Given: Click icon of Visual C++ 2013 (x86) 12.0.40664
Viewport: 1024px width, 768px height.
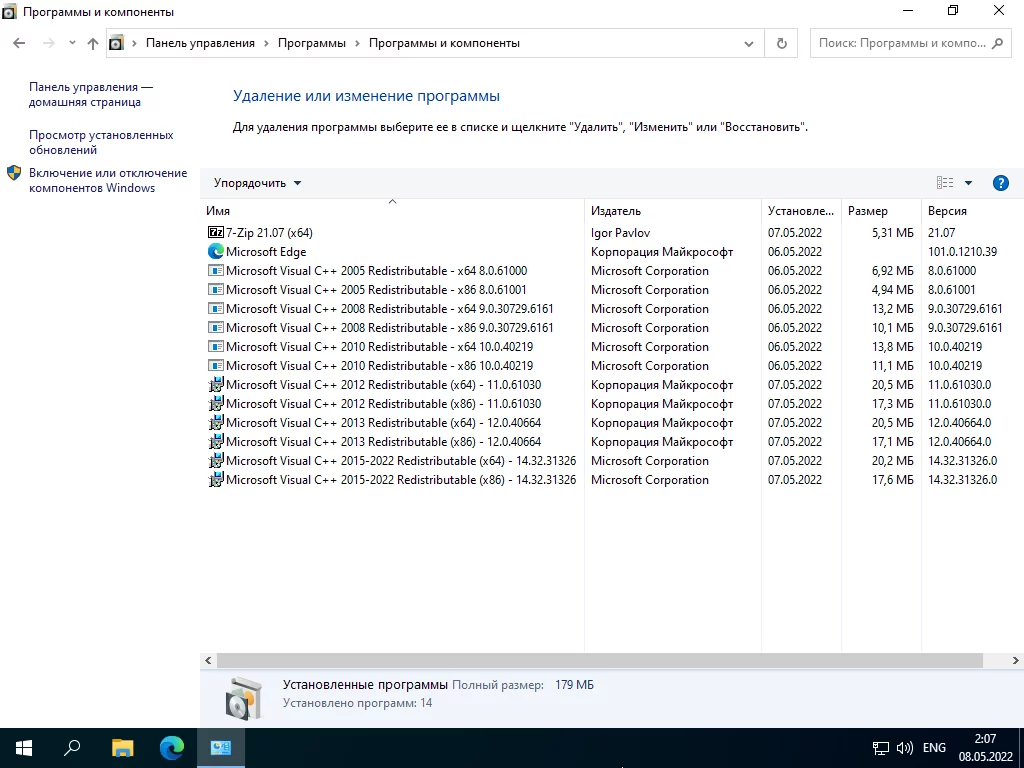Looking at the screenshot, I should [x=216, y=441].
